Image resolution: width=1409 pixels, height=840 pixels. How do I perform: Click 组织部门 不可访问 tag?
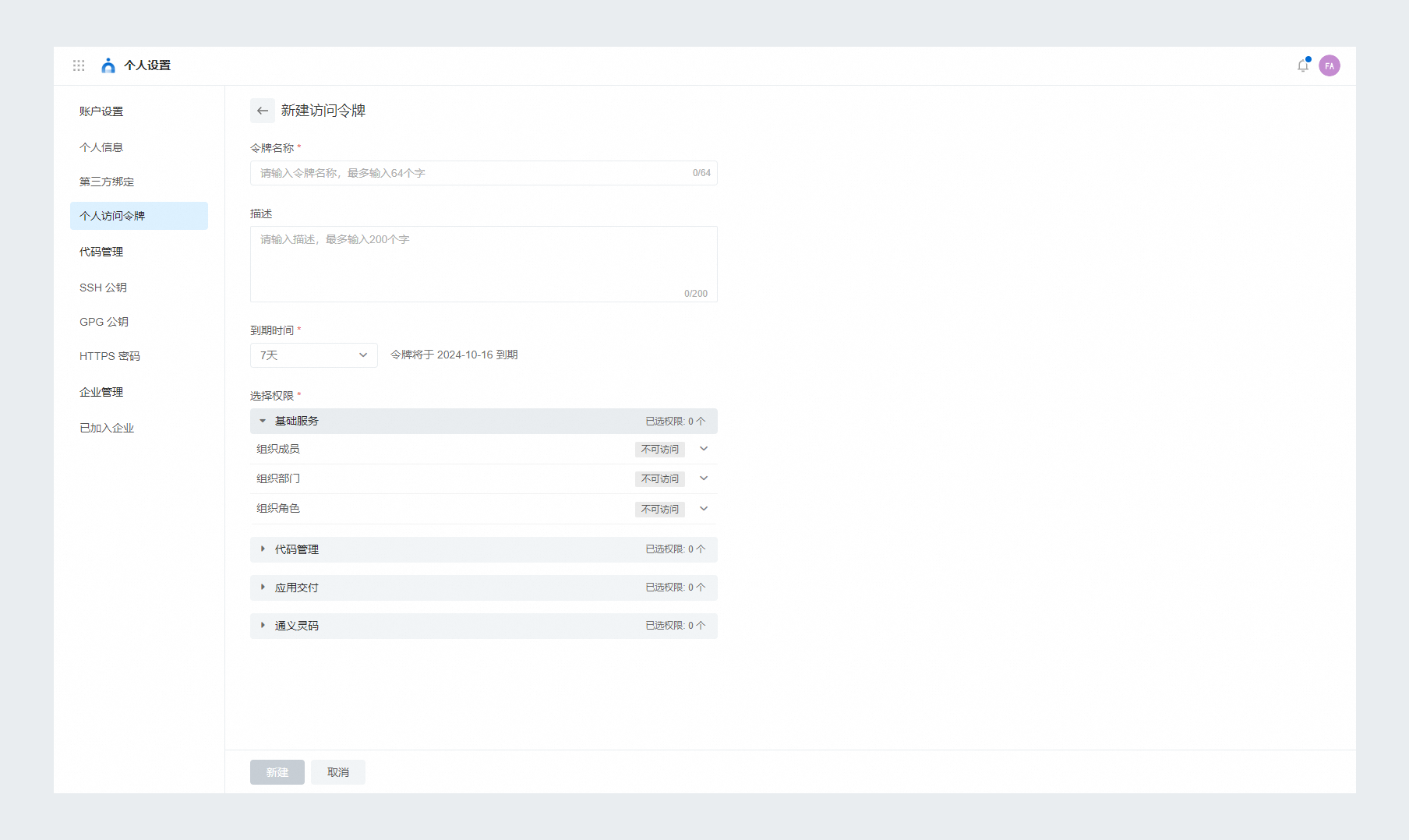click(660, 479)
